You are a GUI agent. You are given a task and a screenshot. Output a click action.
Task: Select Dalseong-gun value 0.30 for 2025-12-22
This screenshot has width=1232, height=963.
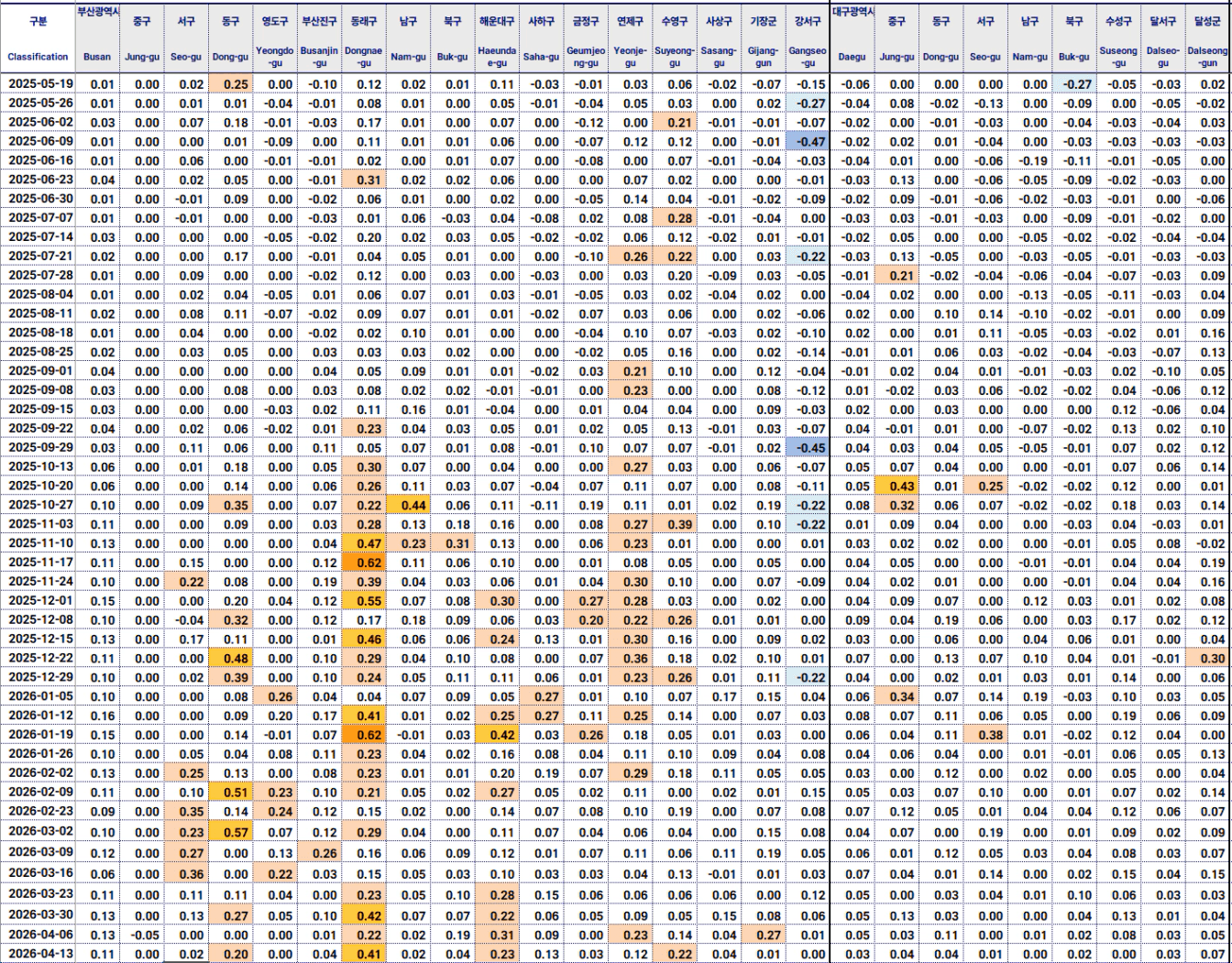pos(1208,659)
